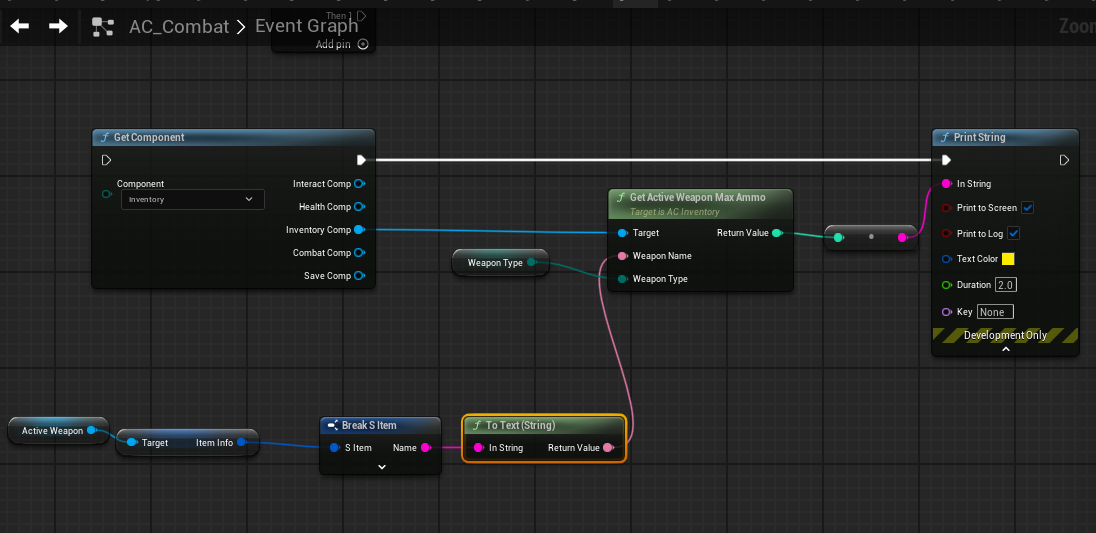Select the Weapon Type variable node
This screenshot has height=533, width=1096.
pos(495,263)
